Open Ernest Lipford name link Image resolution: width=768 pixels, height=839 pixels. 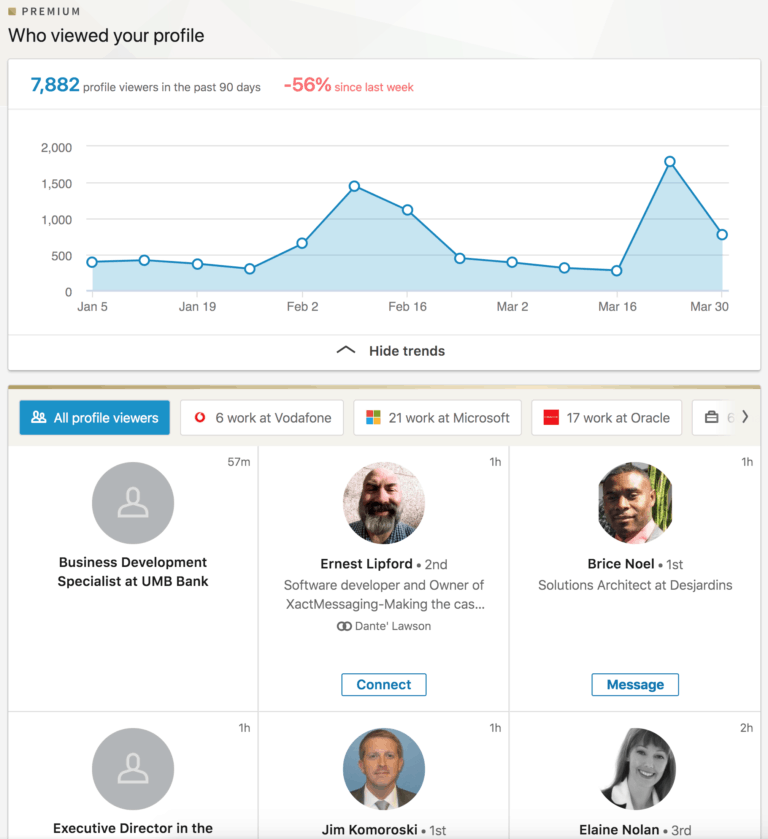click(x=366, y=564)
